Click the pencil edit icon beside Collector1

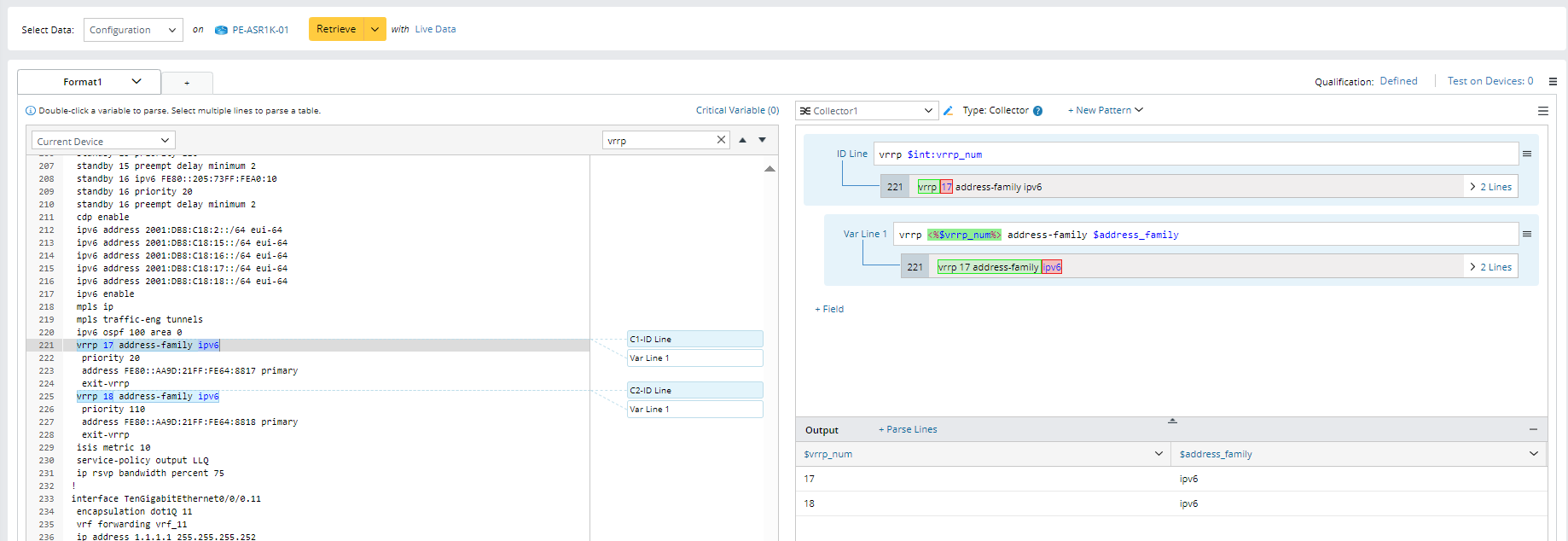[948, 111]
